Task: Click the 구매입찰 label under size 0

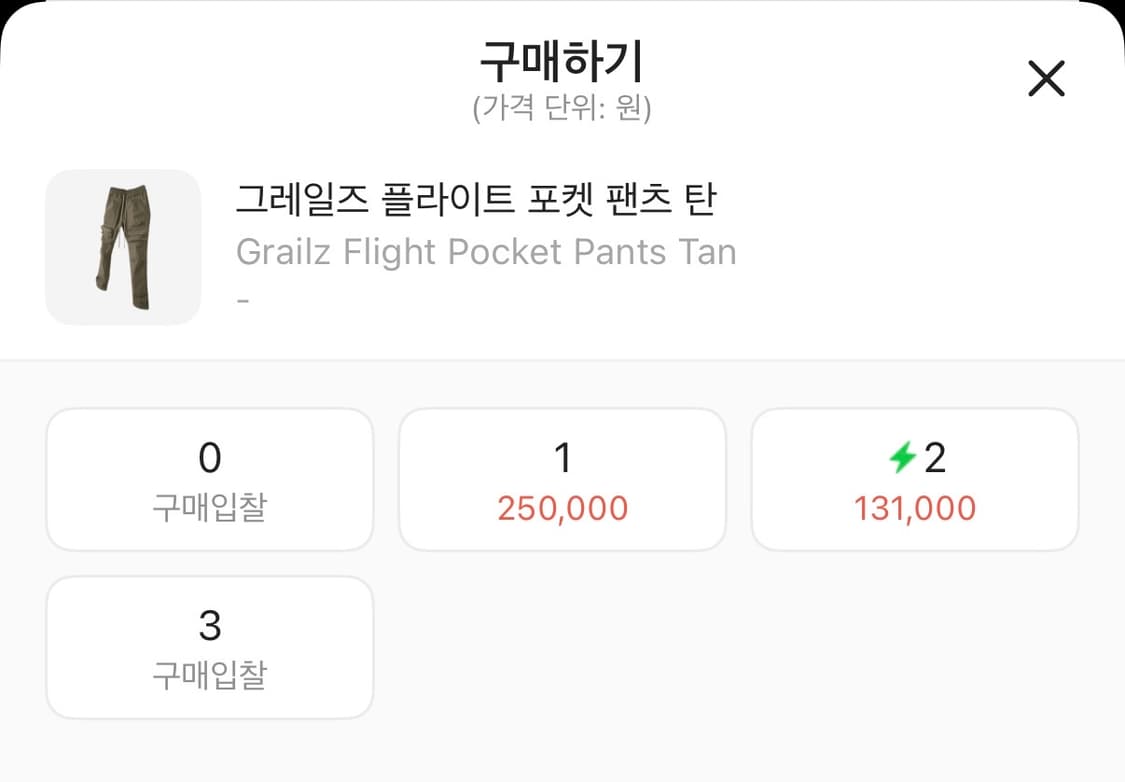Action: pyautogui.click(x=209, y=505)
